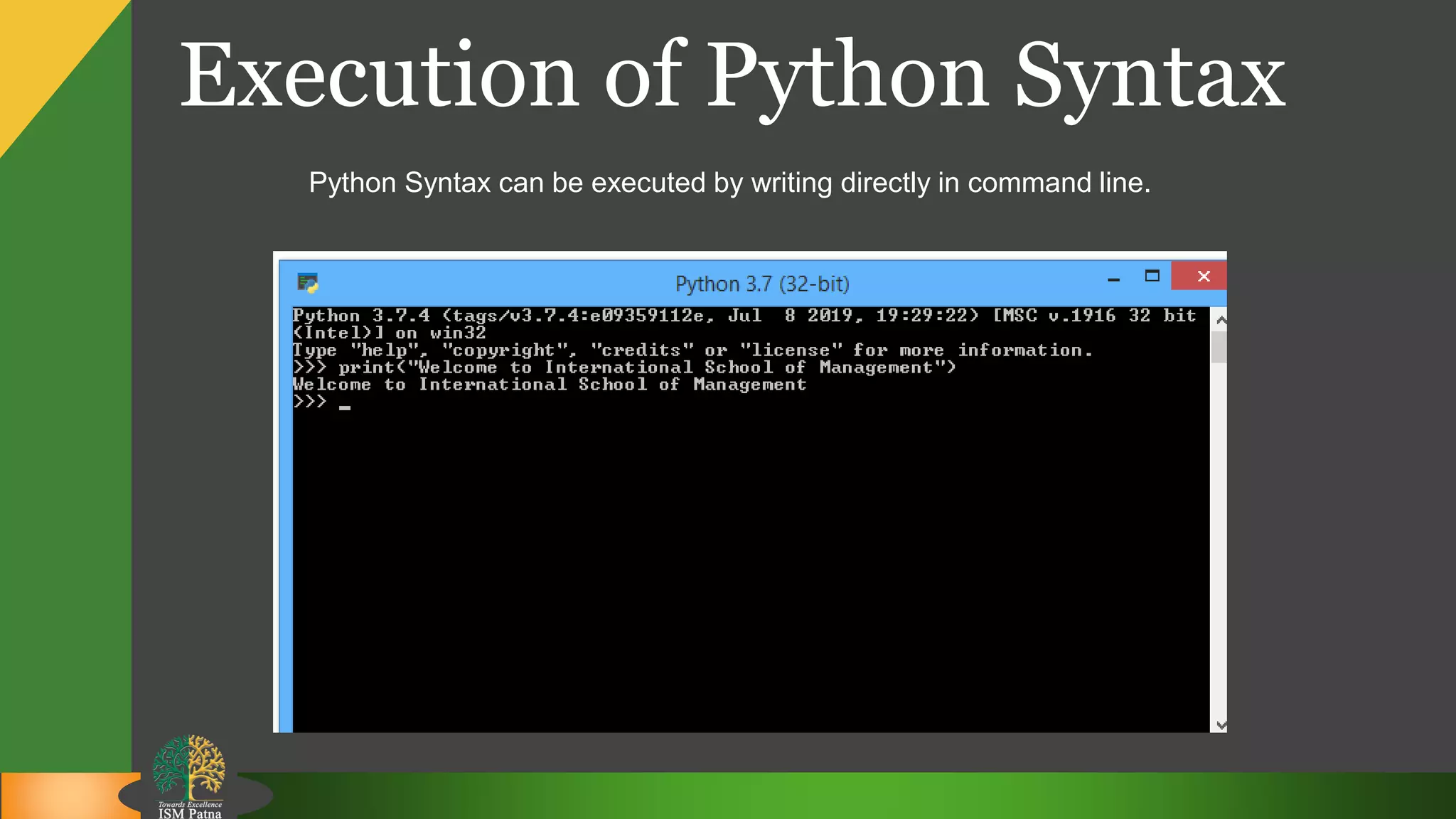
Task: Click the console scrollbar up arrow
Action: (1221, 320)
